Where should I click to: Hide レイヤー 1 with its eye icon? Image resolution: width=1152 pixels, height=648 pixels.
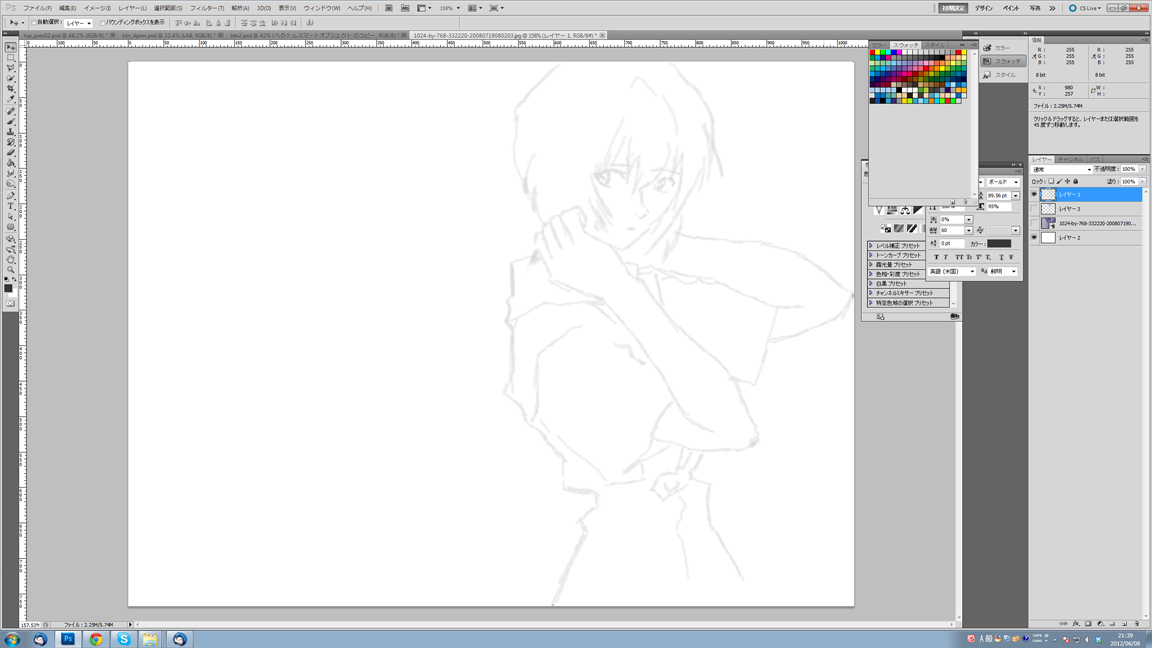(x=1034, y=195)
